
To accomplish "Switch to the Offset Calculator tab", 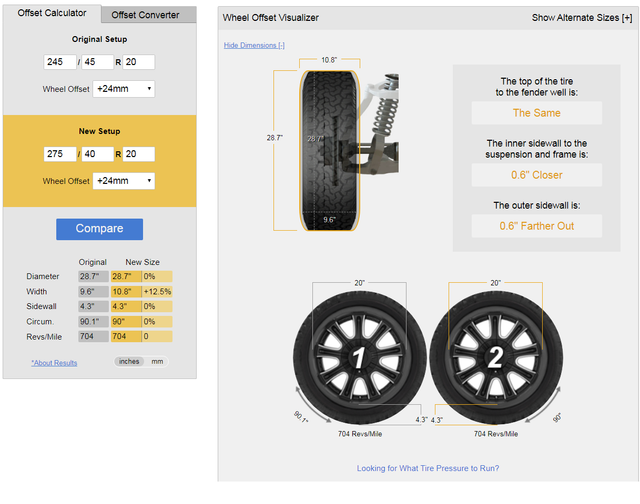I will 52,13.
